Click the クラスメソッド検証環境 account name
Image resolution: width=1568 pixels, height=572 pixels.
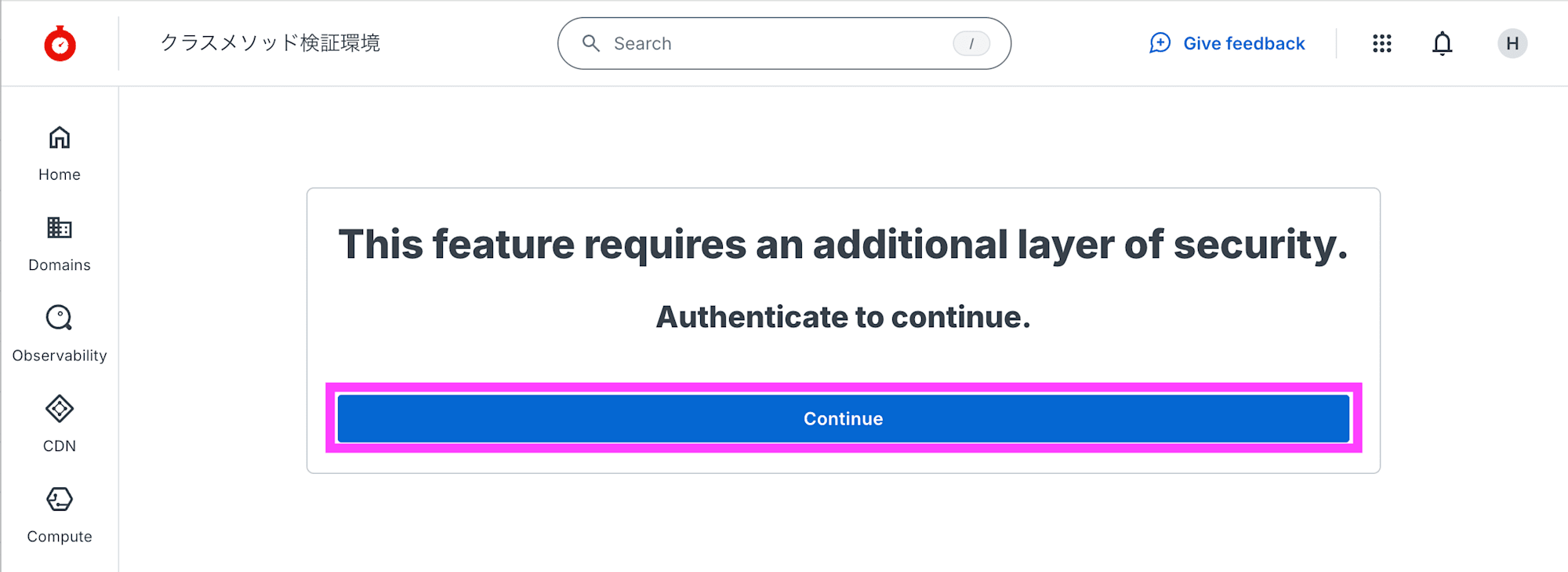coord(270,43)
